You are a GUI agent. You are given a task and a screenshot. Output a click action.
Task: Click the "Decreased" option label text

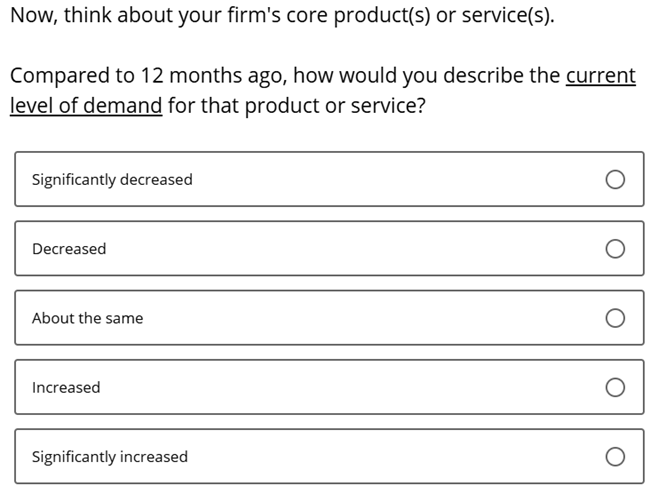coord(69,249)
